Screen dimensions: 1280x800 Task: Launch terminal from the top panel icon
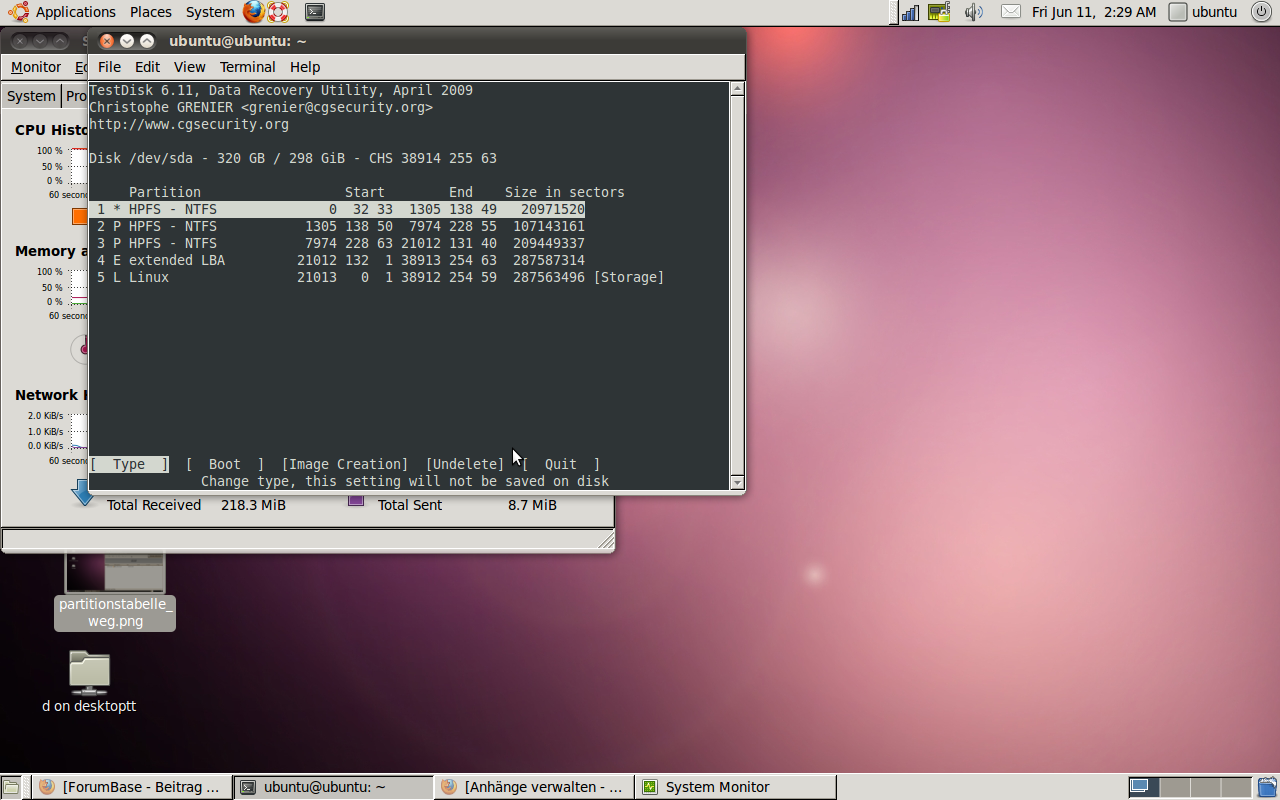(x=314, y=12)
